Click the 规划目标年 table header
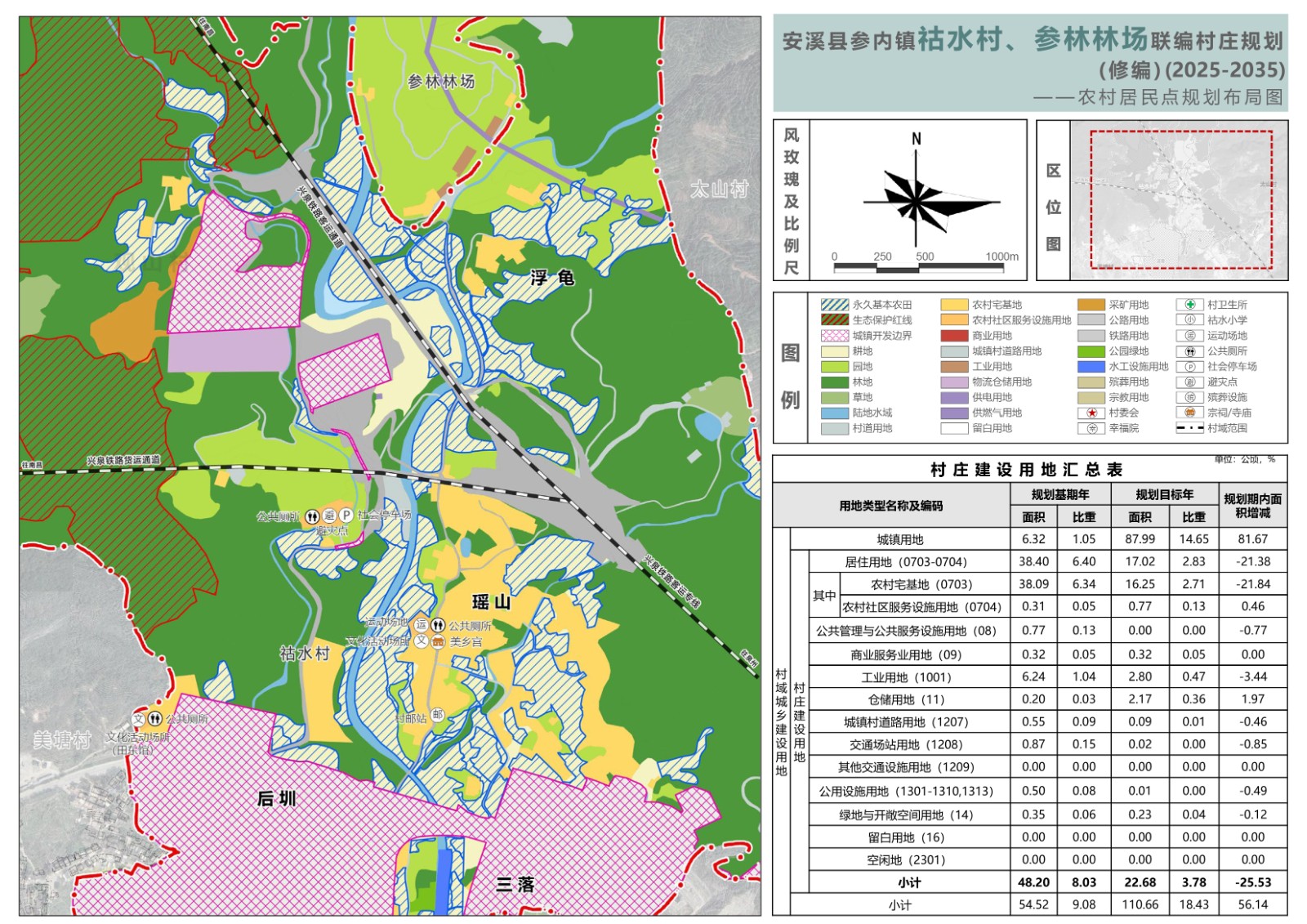Image resolution: width=1307 pixels, height=924 pixels. coord(1164,494)
